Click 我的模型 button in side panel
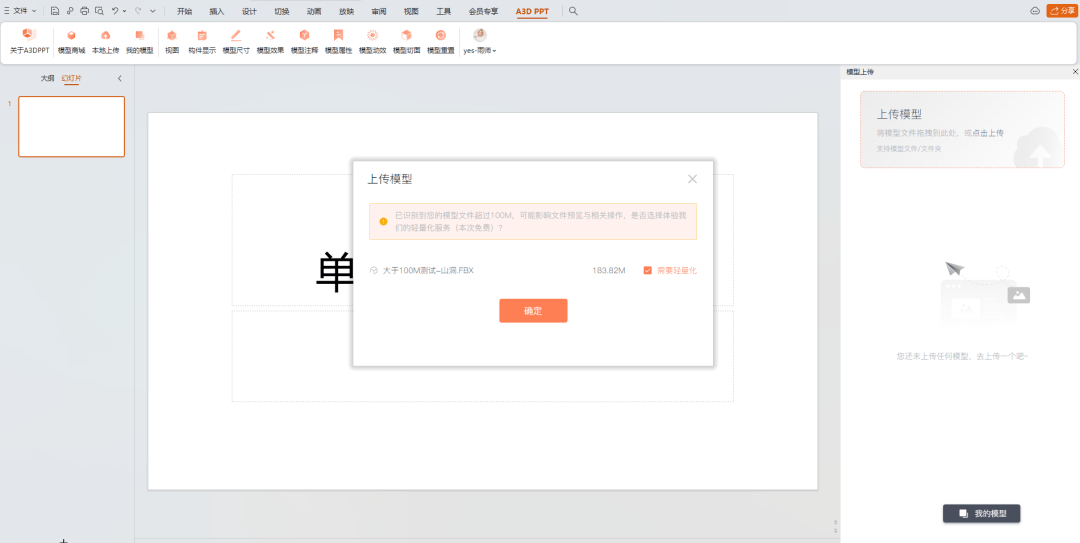 point(982,513)
